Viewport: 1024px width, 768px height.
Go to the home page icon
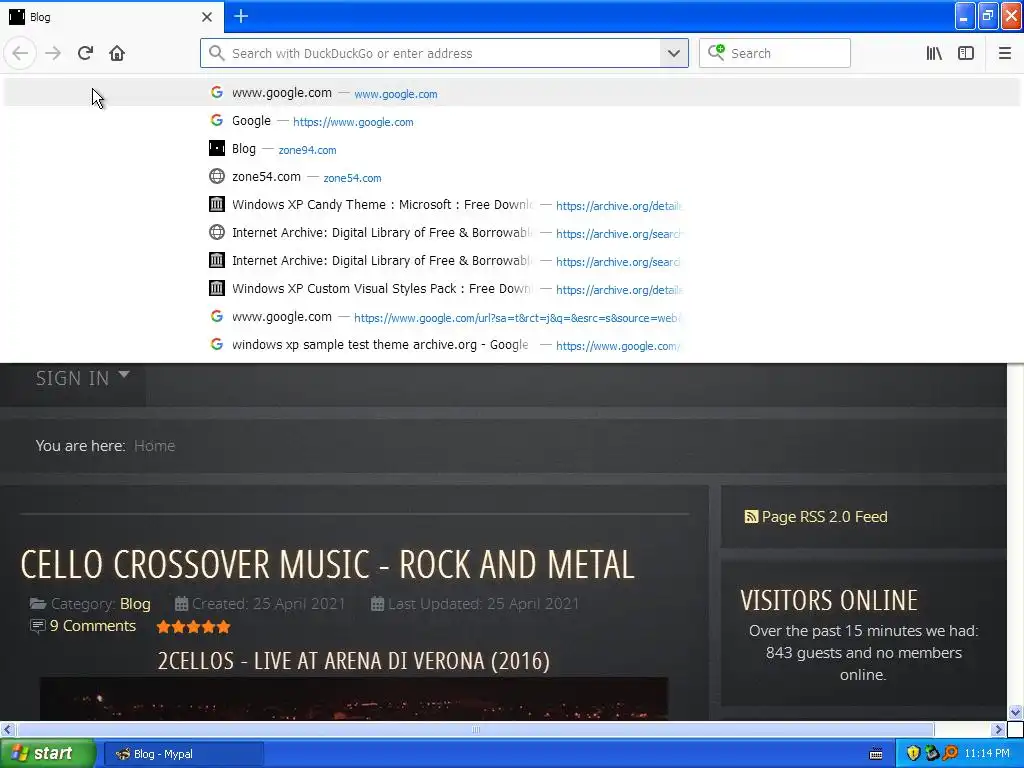click(x=117, y=53)
